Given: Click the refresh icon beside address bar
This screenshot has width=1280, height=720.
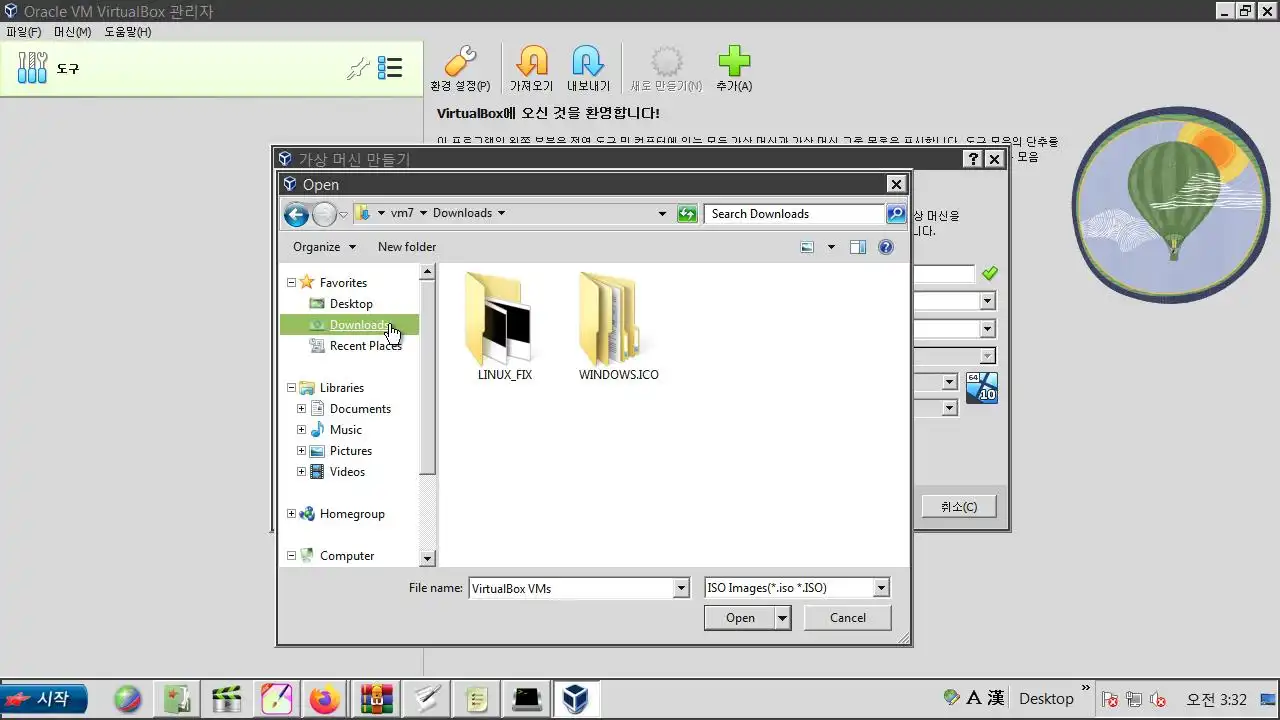Looking at the screenshot, I should [x=687, y=213].
